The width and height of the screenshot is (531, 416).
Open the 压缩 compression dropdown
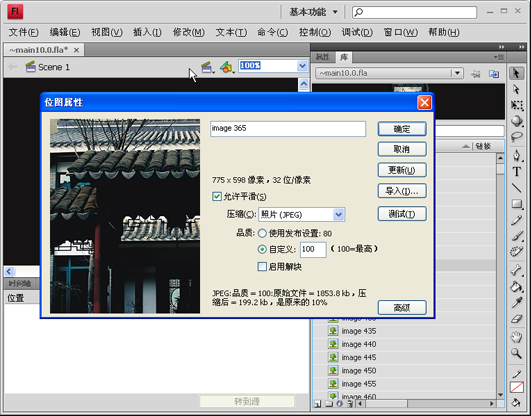(x=338, y=214)
